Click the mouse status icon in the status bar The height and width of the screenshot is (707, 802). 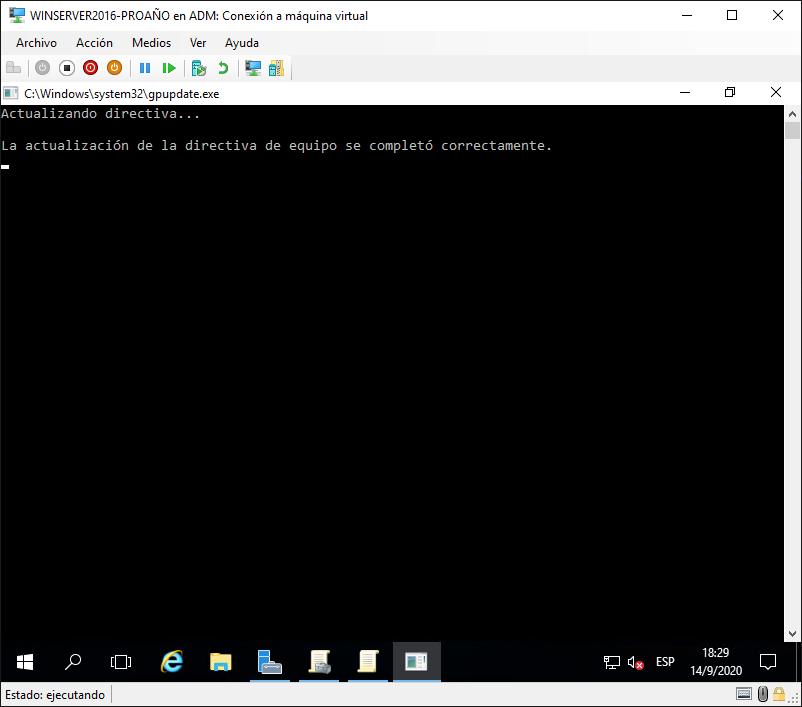click(763, 694)
